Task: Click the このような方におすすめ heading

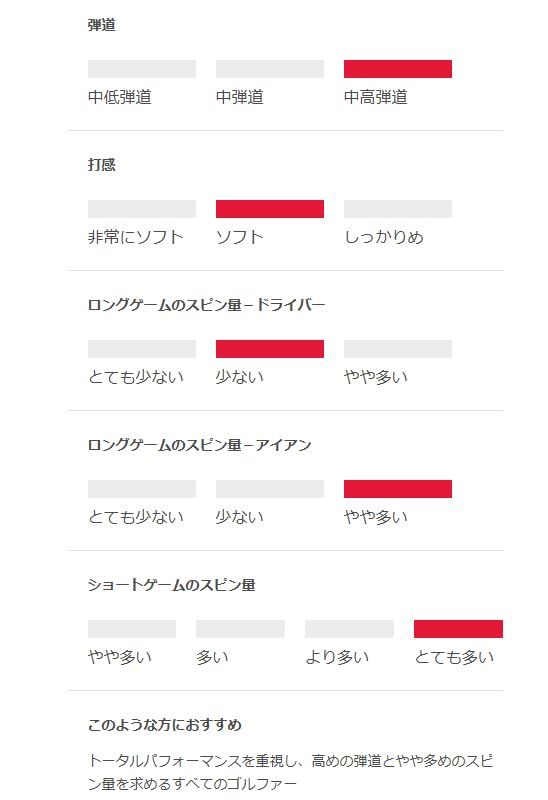Action: coord(165,724)
